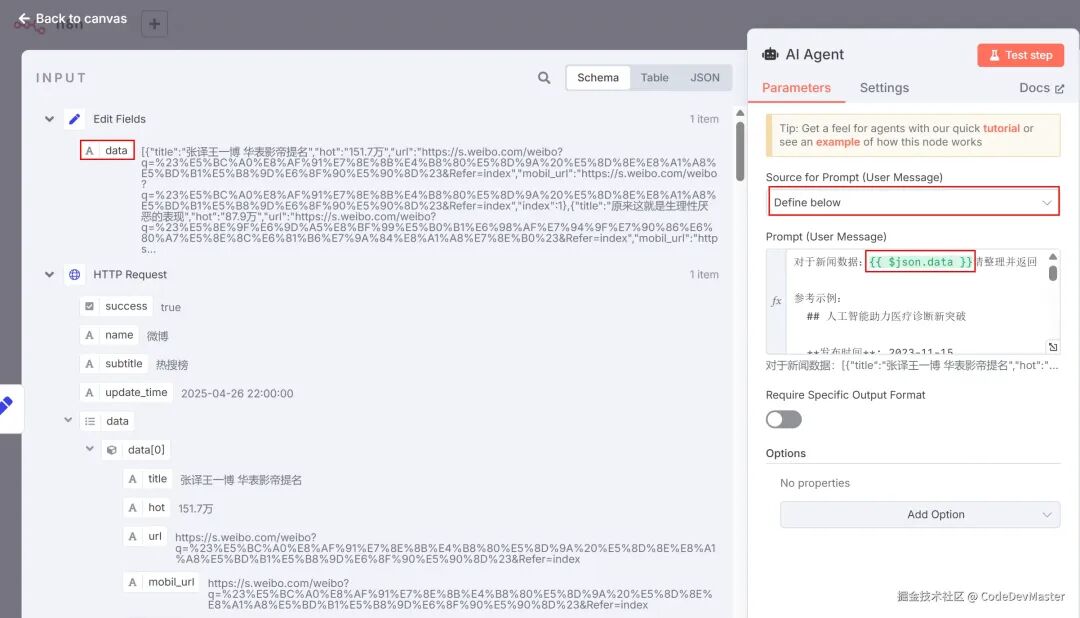Viewport: 1080px width, 618px height.
Task: Click the back arrow beside Back to canvas
Action: pos(25,18)
